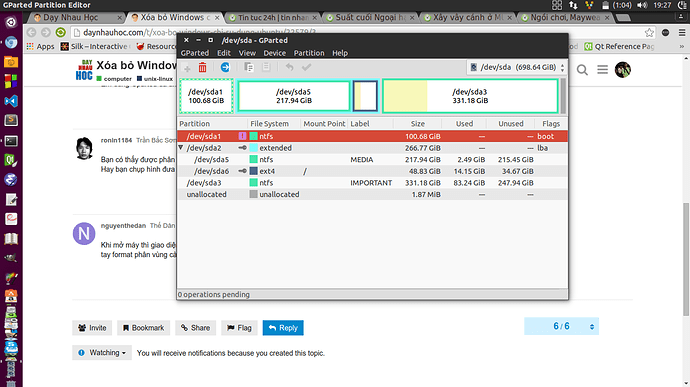The width and height of the screenshot is (690, 387).
Task: Click the Undo last operation icon
Action: pos(290,67)
